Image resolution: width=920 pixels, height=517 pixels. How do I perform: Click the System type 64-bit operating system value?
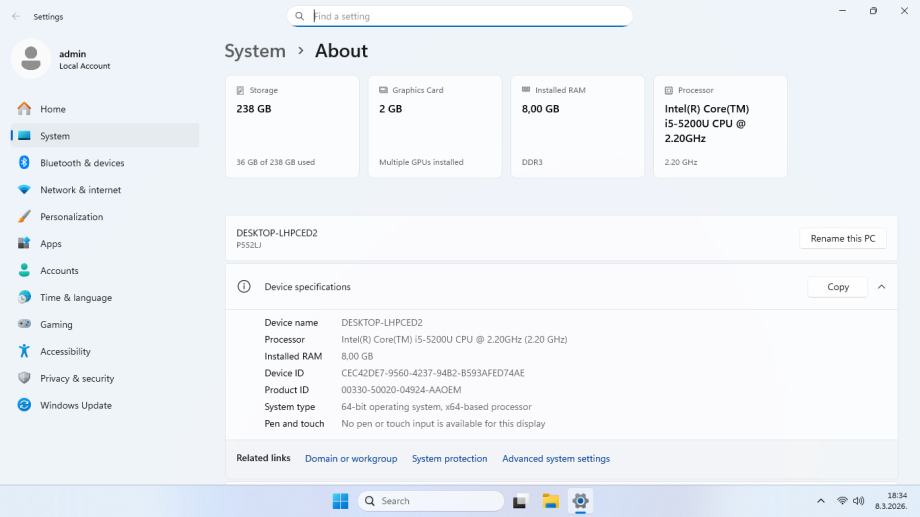click(437, 407)
